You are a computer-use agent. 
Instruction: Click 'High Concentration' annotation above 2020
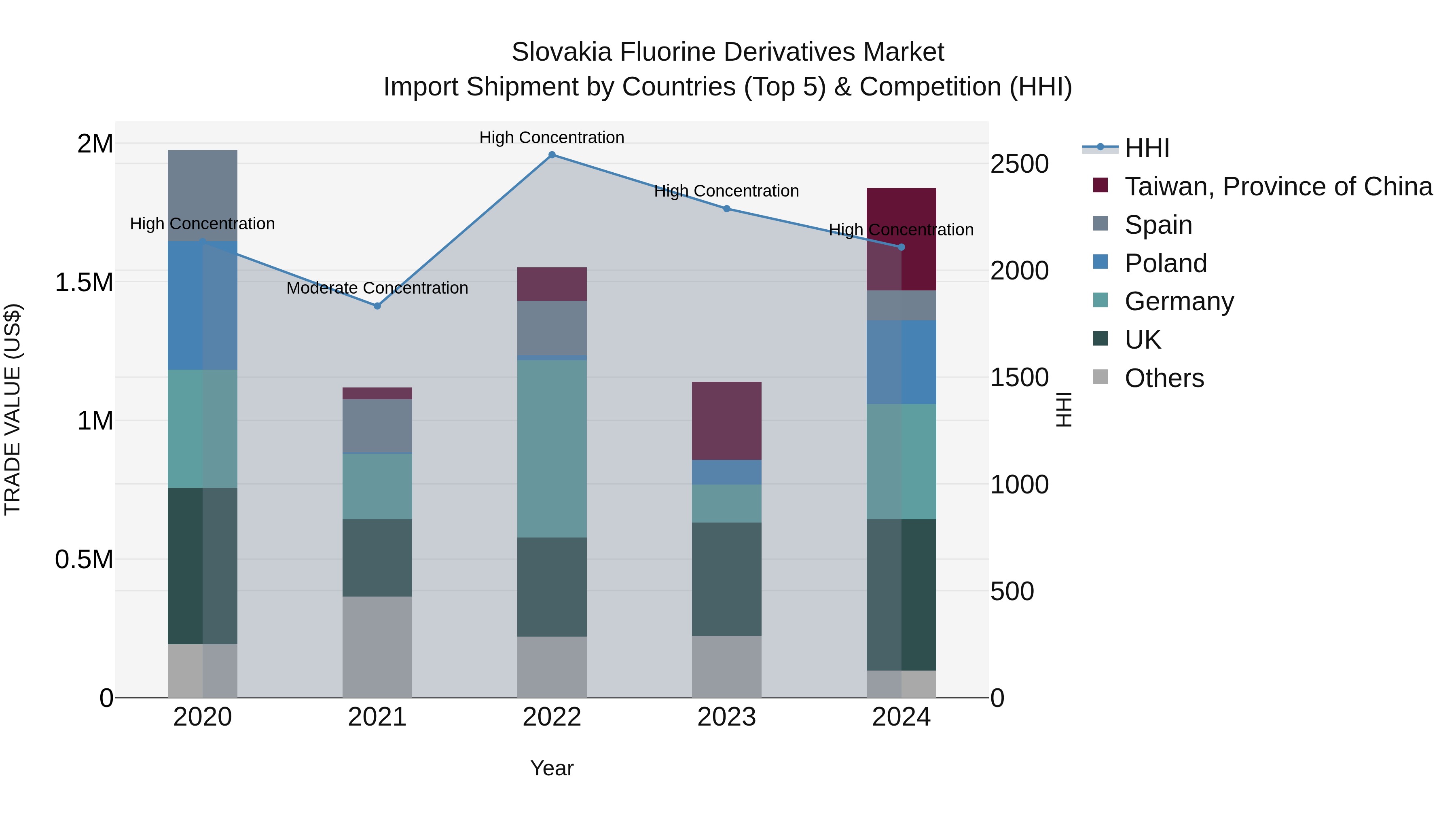tap(202, 224)
